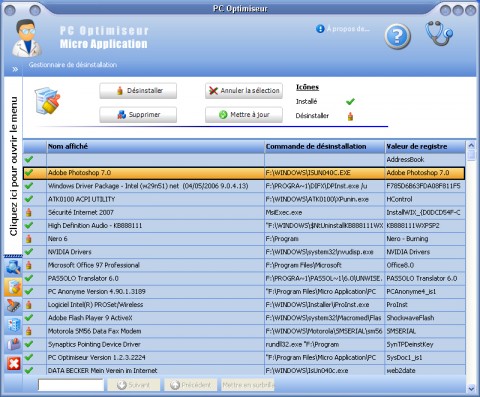Select PASSOLO Translator 6.0 name cell
The width and height of the screenshot is (480, 397).
point(155,278)
